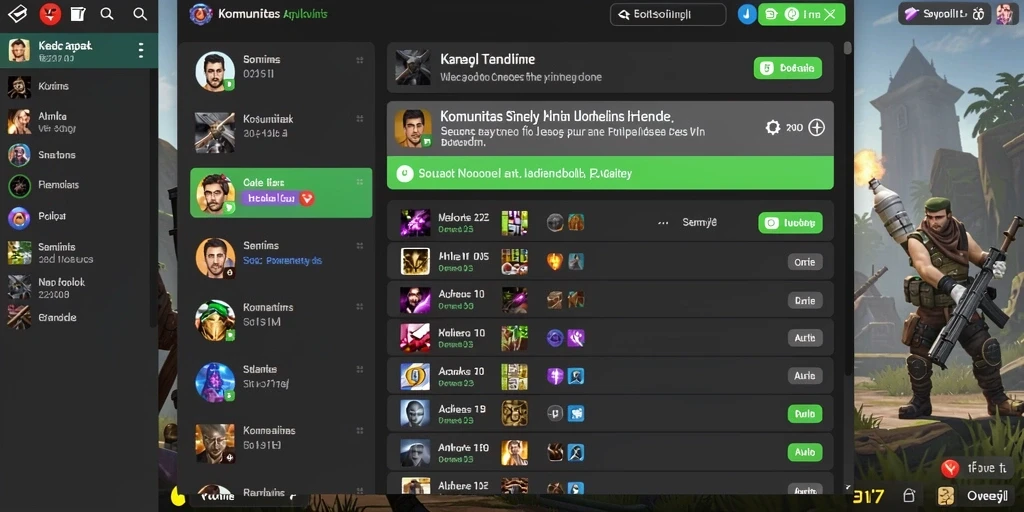
Task: Click Aurie button on Kolicre 10 row
Action: click(805, 338)
